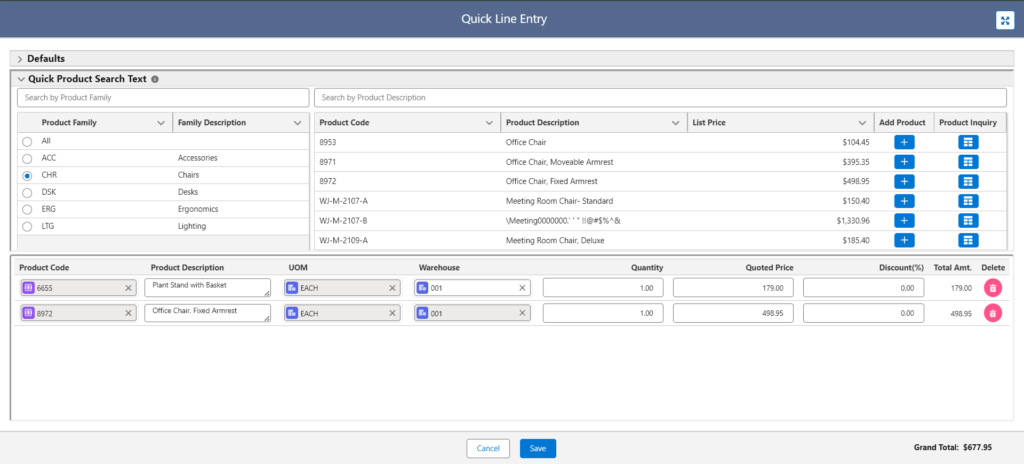Click the info icon beside Quick Product Search Text
The height and width of the screenshot is (464, 1024).
coord(155,79)
